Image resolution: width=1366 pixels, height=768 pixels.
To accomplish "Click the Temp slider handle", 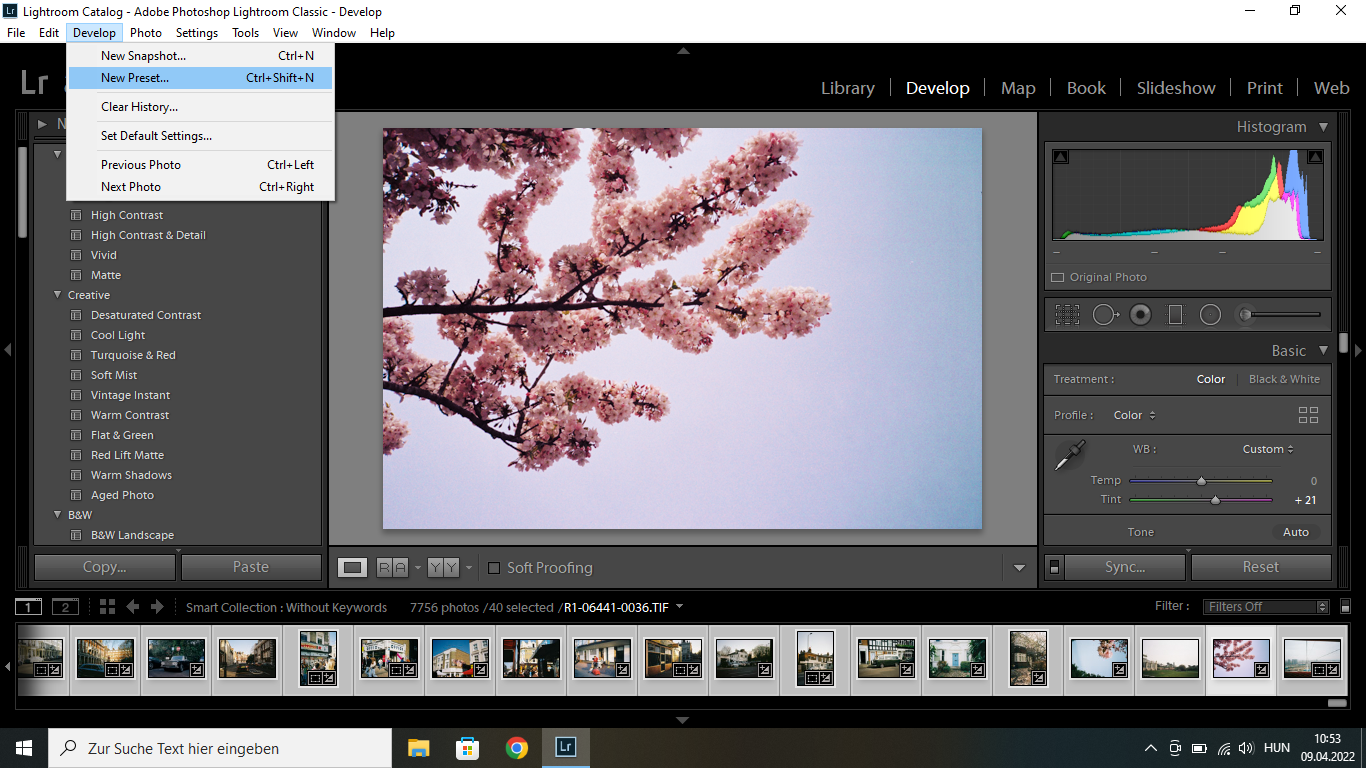I will click(1201, 480).
